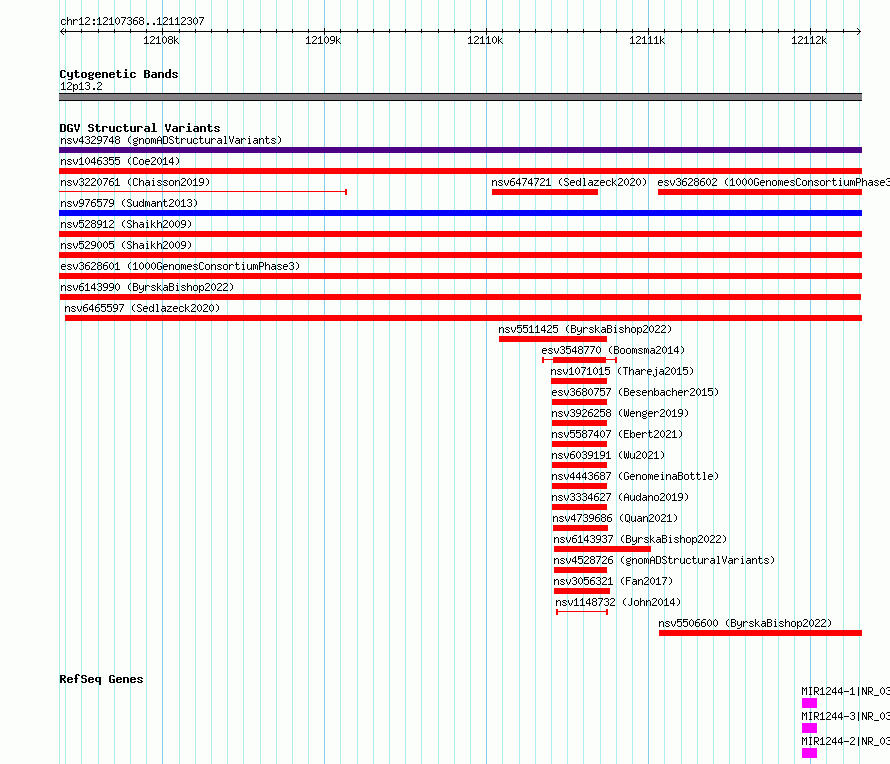
Task: Click the 12108k ruler position
Action: coord(161,40)
